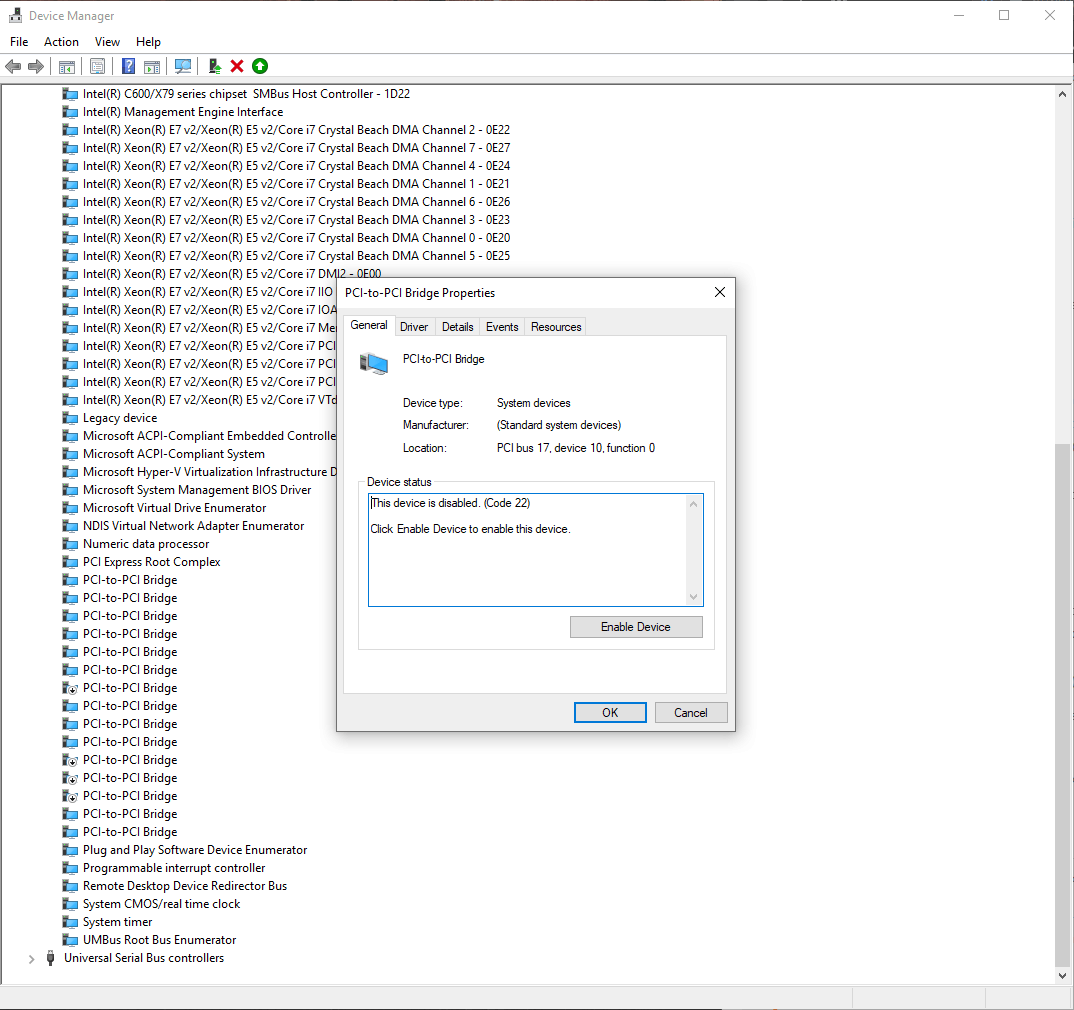This screenshot has height=1010, width=1074.
Task: Click the Update device driver toolbar icon
Action: pyautogui.click(x=214, y=66)
